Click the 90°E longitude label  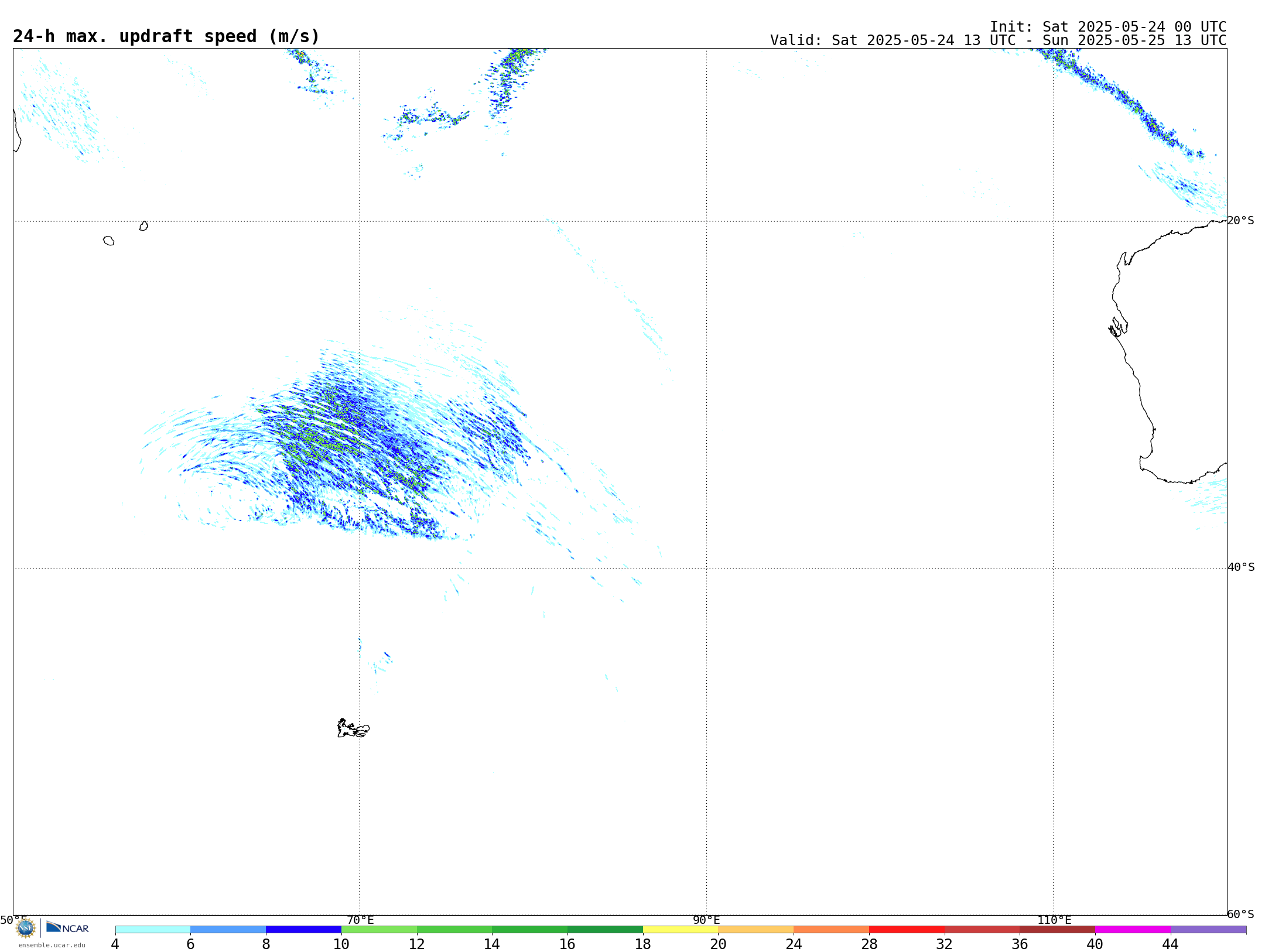(x=706, y=920)
